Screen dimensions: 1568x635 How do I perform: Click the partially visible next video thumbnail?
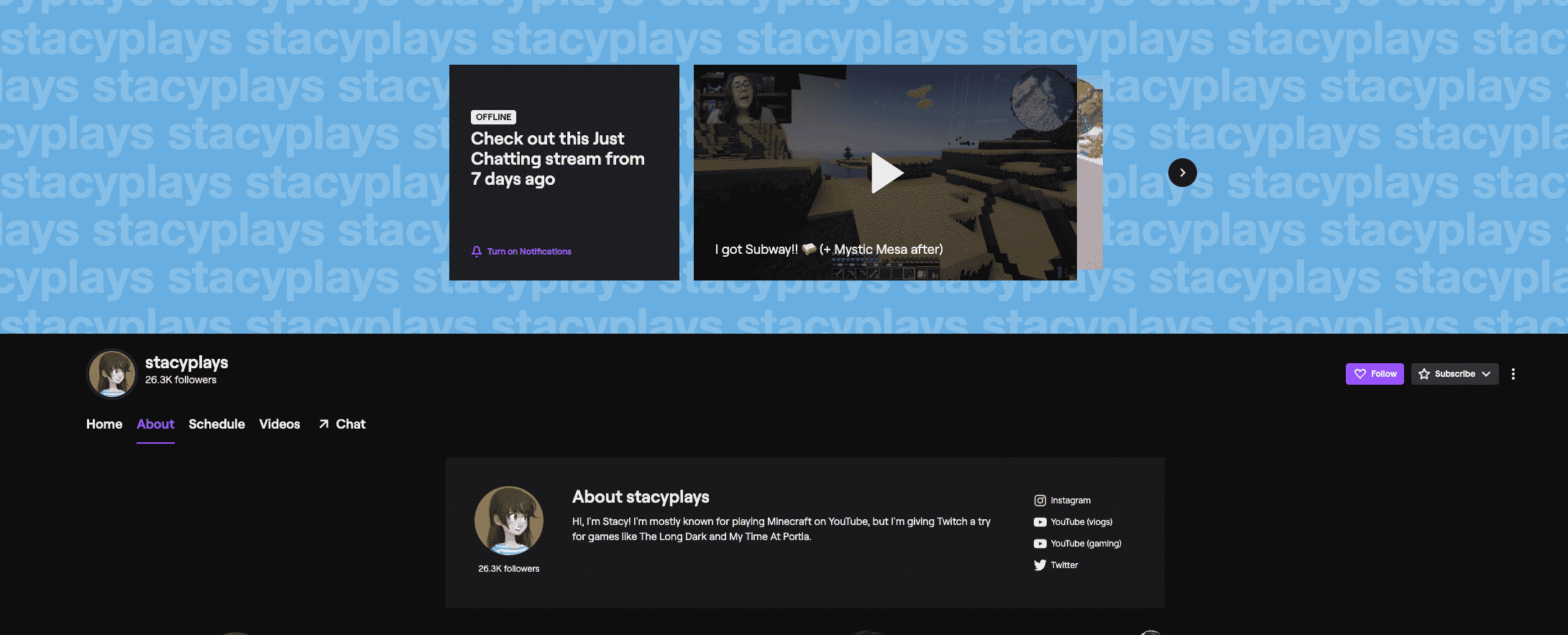[x=1090, y=173]
